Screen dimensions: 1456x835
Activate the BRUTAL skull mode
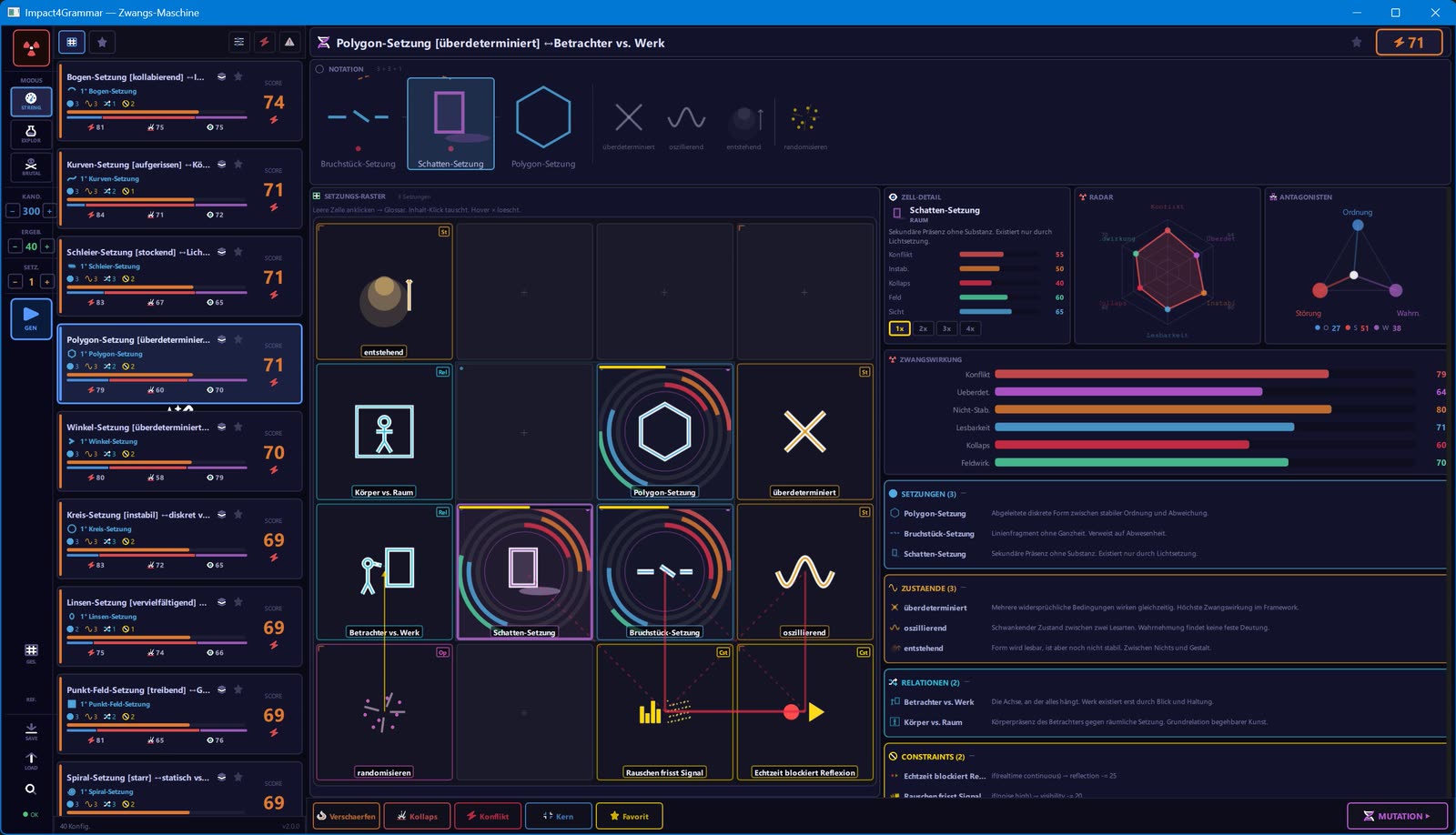pos(31,166)
